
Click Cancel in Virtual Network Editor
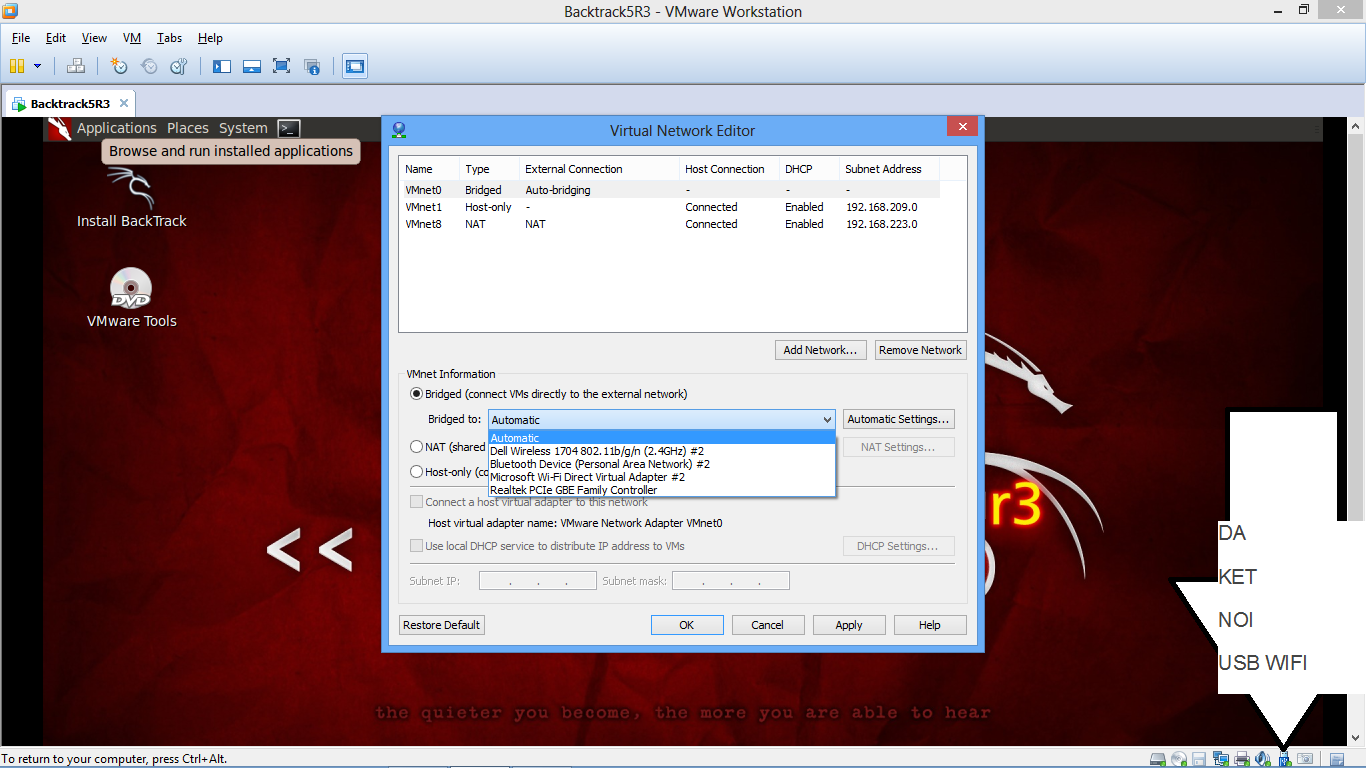(768, 625)
